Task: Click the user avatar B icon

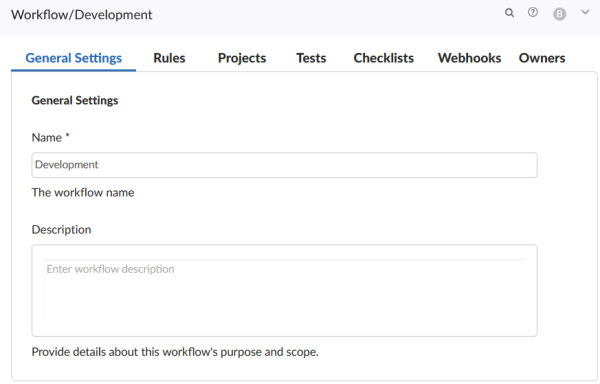Action: 559,14
